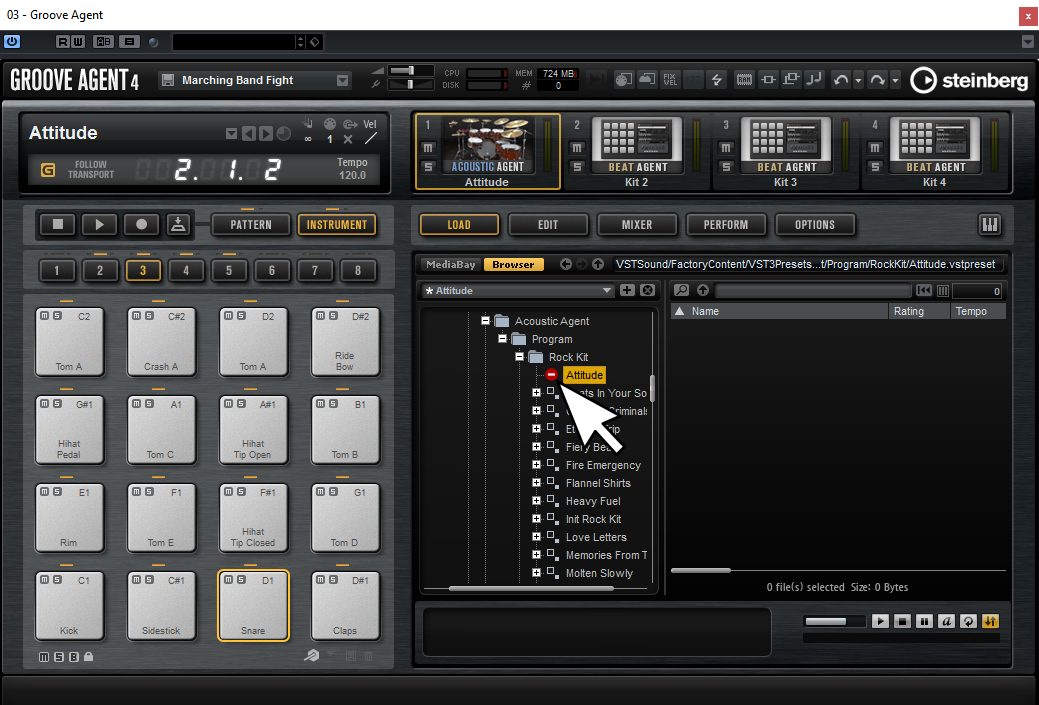Open the OPTIONS tab
The height and width of the screenshot is (705, 1039).
pyautogui.click(x=815, y=225)
